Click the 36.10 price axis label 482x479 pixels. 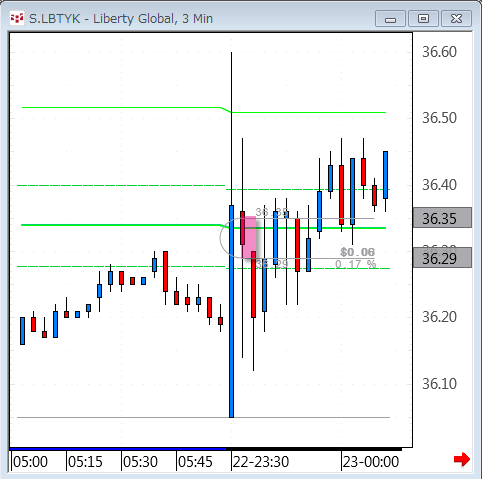pos(439,384)
